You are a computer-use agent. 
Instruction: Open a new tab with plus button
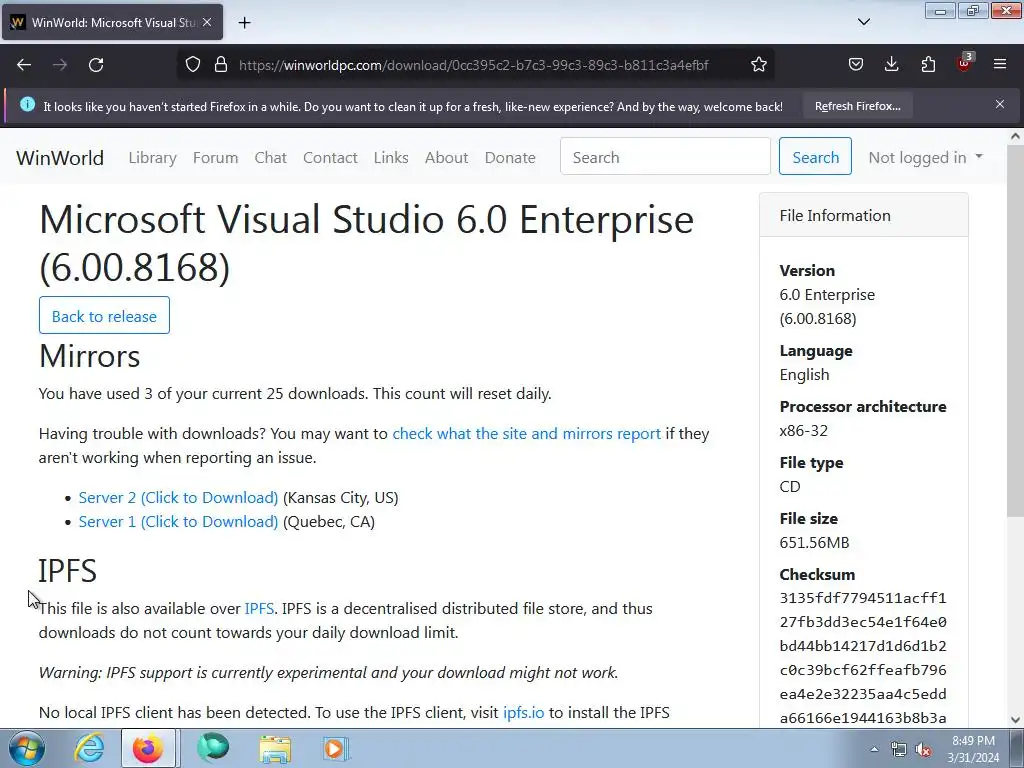(x=244, y=23)
